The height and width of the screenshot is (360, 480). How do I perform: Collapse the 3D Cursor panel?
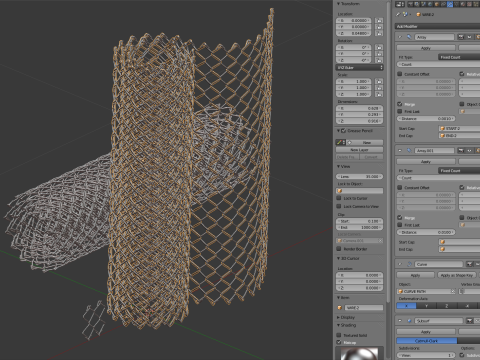339,258
